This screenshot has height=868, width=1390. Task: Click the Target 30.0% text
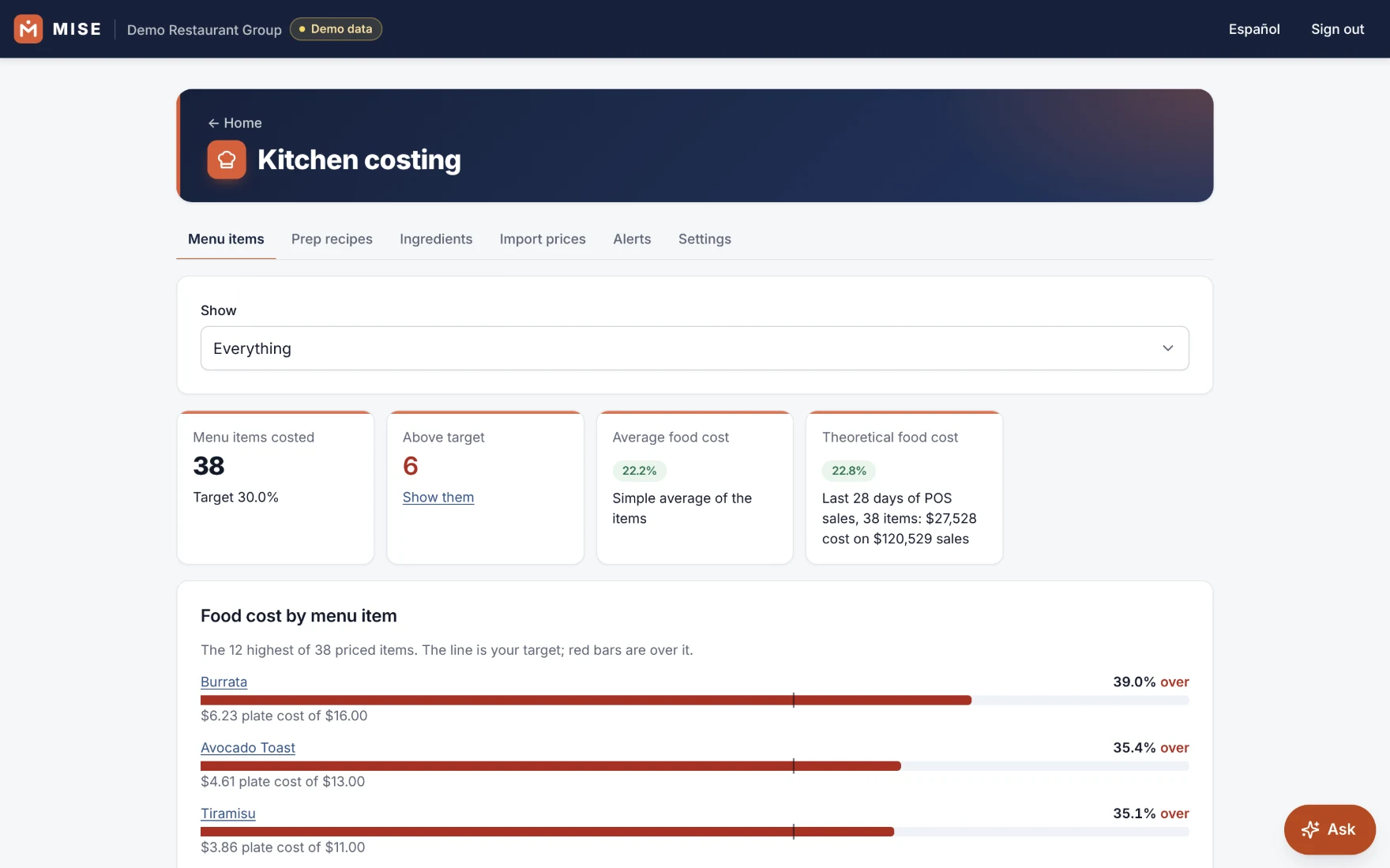(x=235, y=498)
